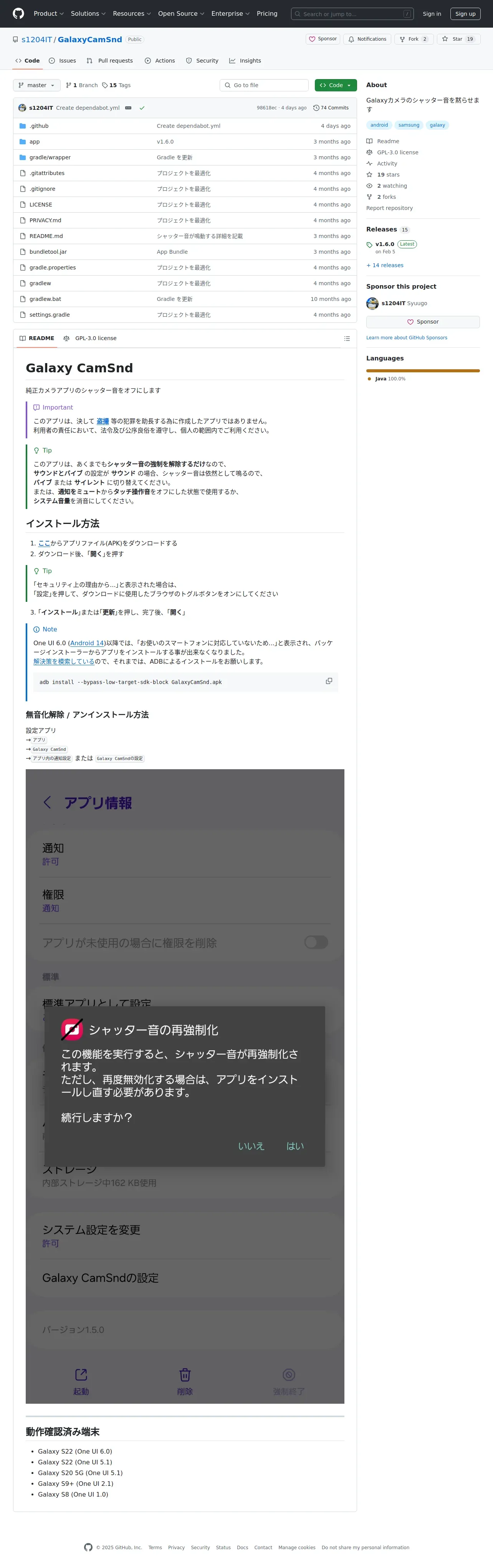
Task: Focus the Search or jump to field
Action: [352, 14]
